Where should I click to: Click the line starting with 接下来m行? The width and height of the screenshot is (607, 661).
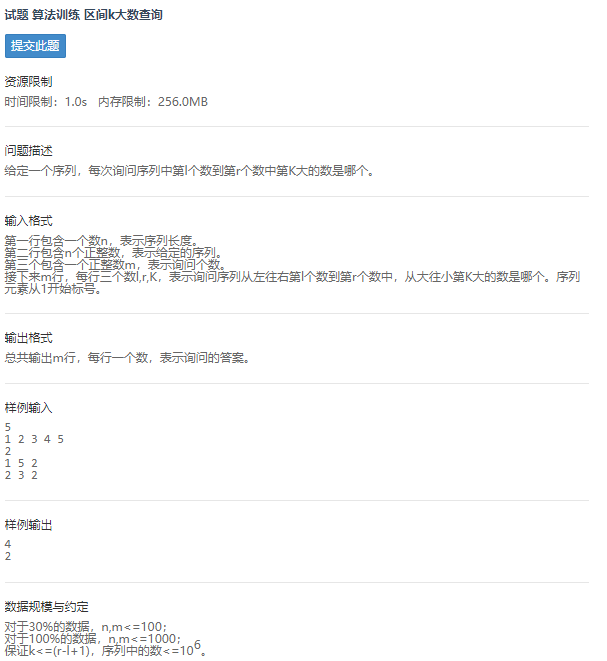[x=293, y=277]
